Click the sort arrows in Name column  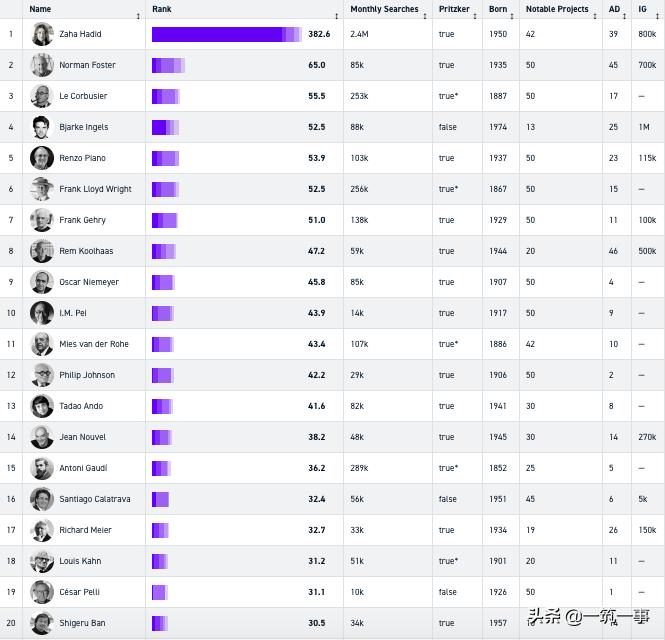click(138, 16)
